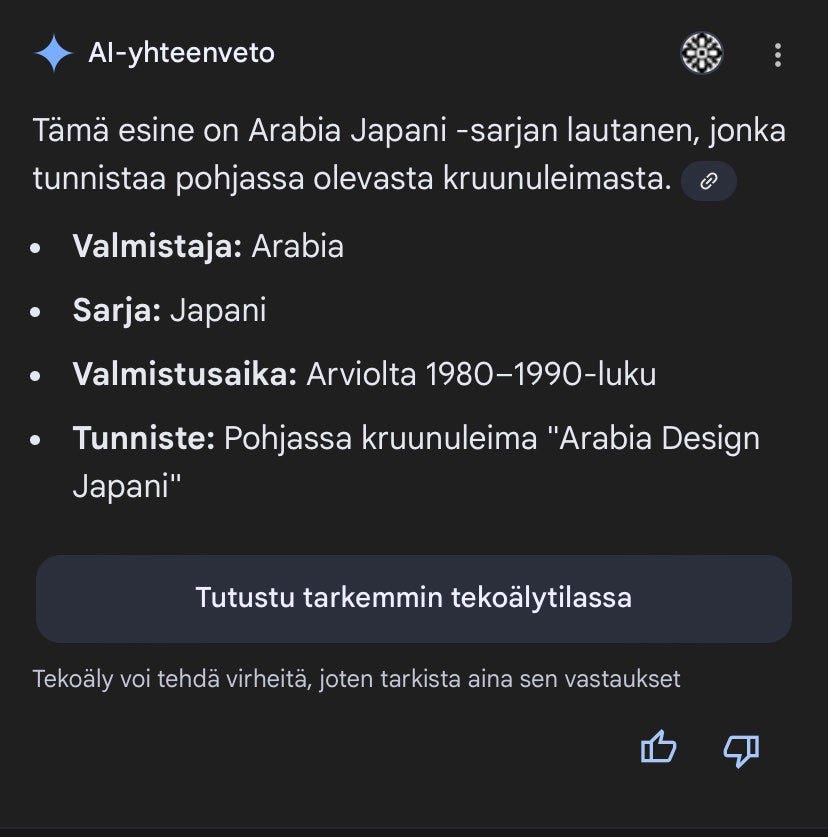828x837 pixels.
Task: Click the 'Tunniste:' bold label
Action: point(143,438)
